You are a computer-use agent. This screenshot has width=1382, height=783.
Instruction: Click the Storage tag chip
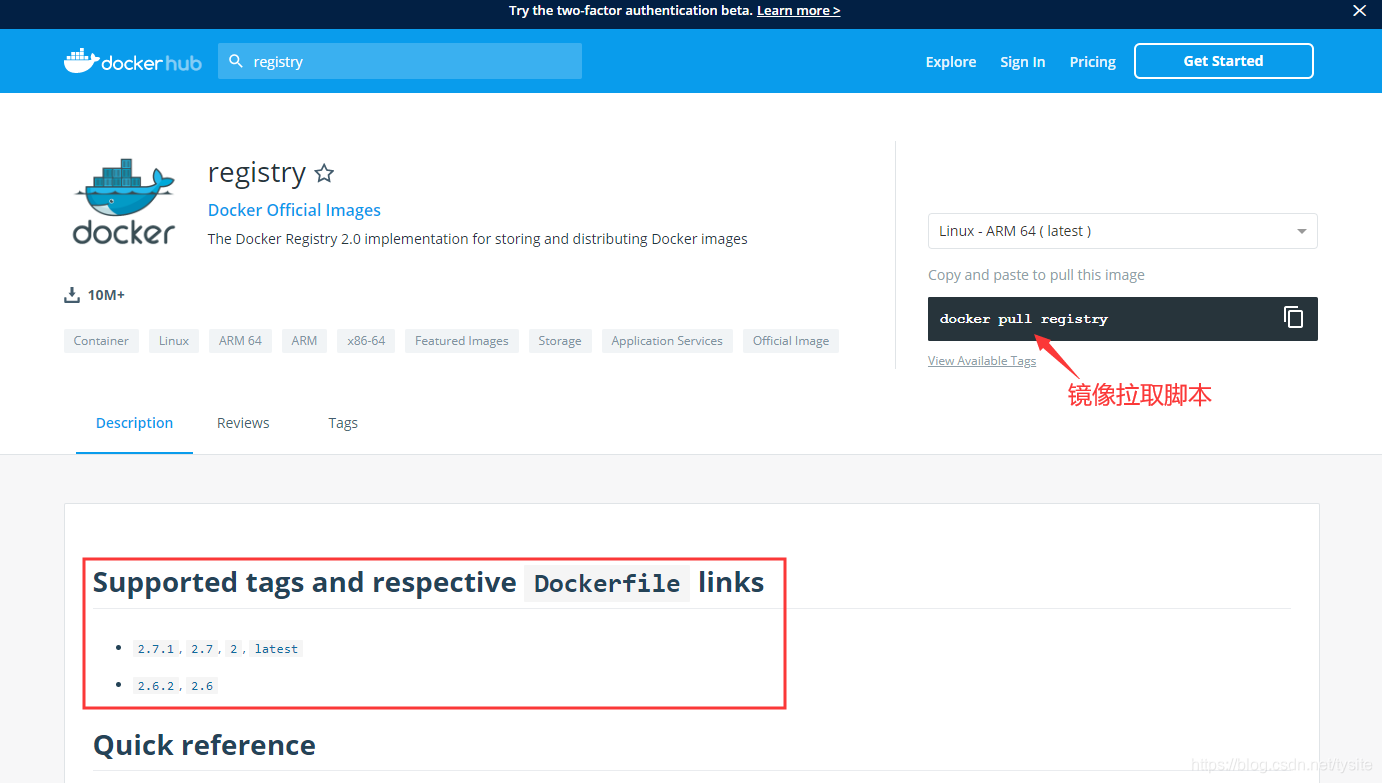pyautogui.click(x=560, y=341)
